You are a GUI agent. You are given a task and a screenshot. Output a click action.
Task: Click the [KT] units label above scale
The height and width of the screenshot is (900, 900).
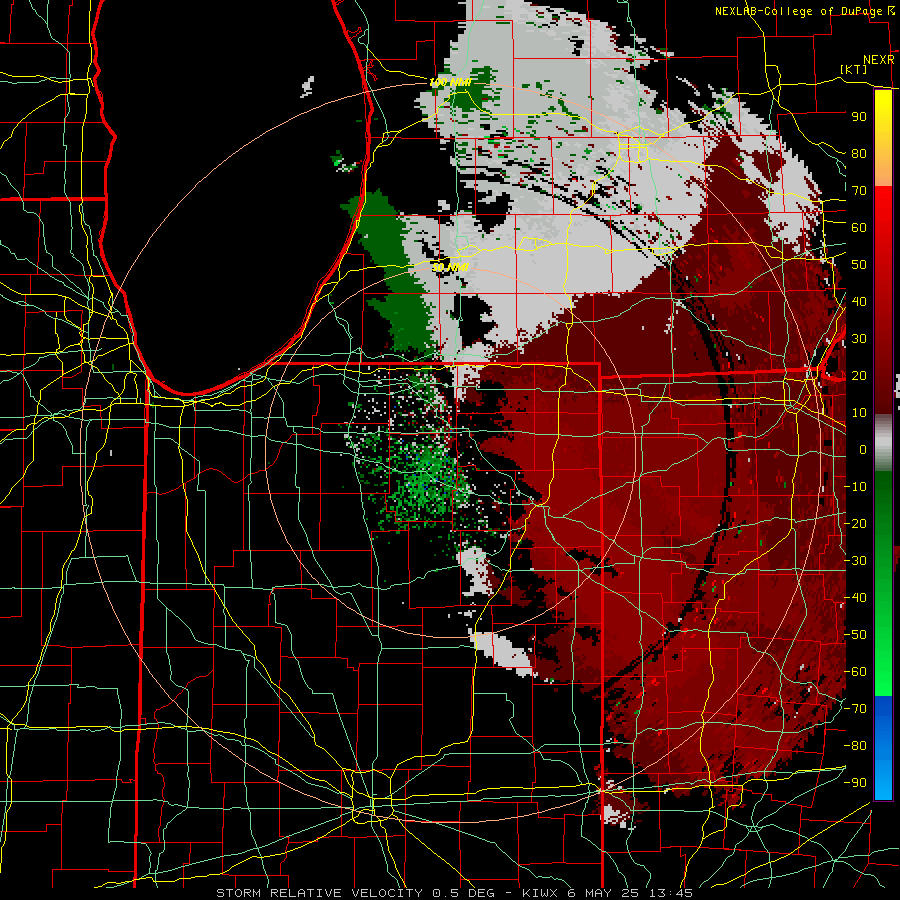tap(854, 69)
